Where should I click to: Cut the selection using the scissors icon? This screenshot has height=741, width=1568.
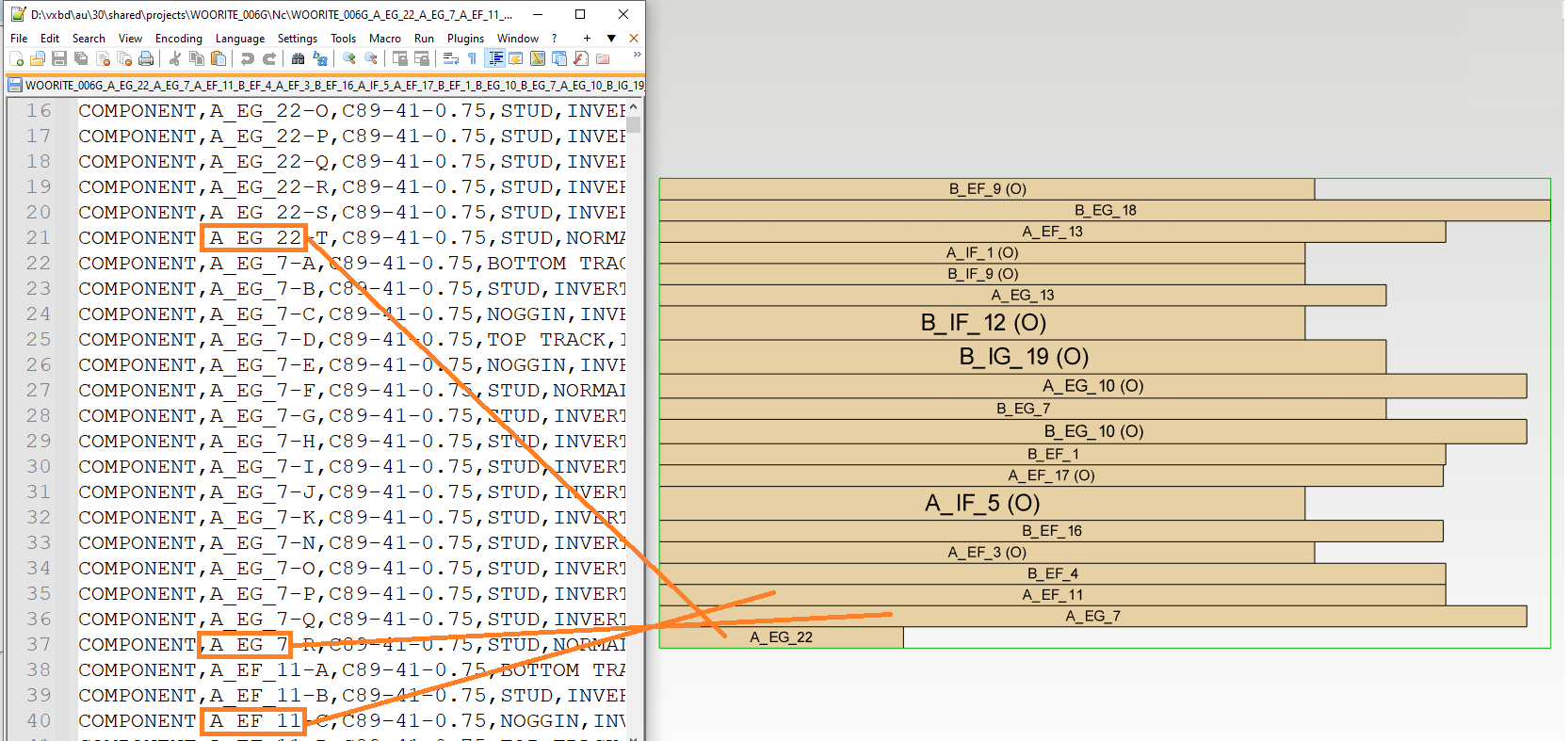[x=174, y=59]
